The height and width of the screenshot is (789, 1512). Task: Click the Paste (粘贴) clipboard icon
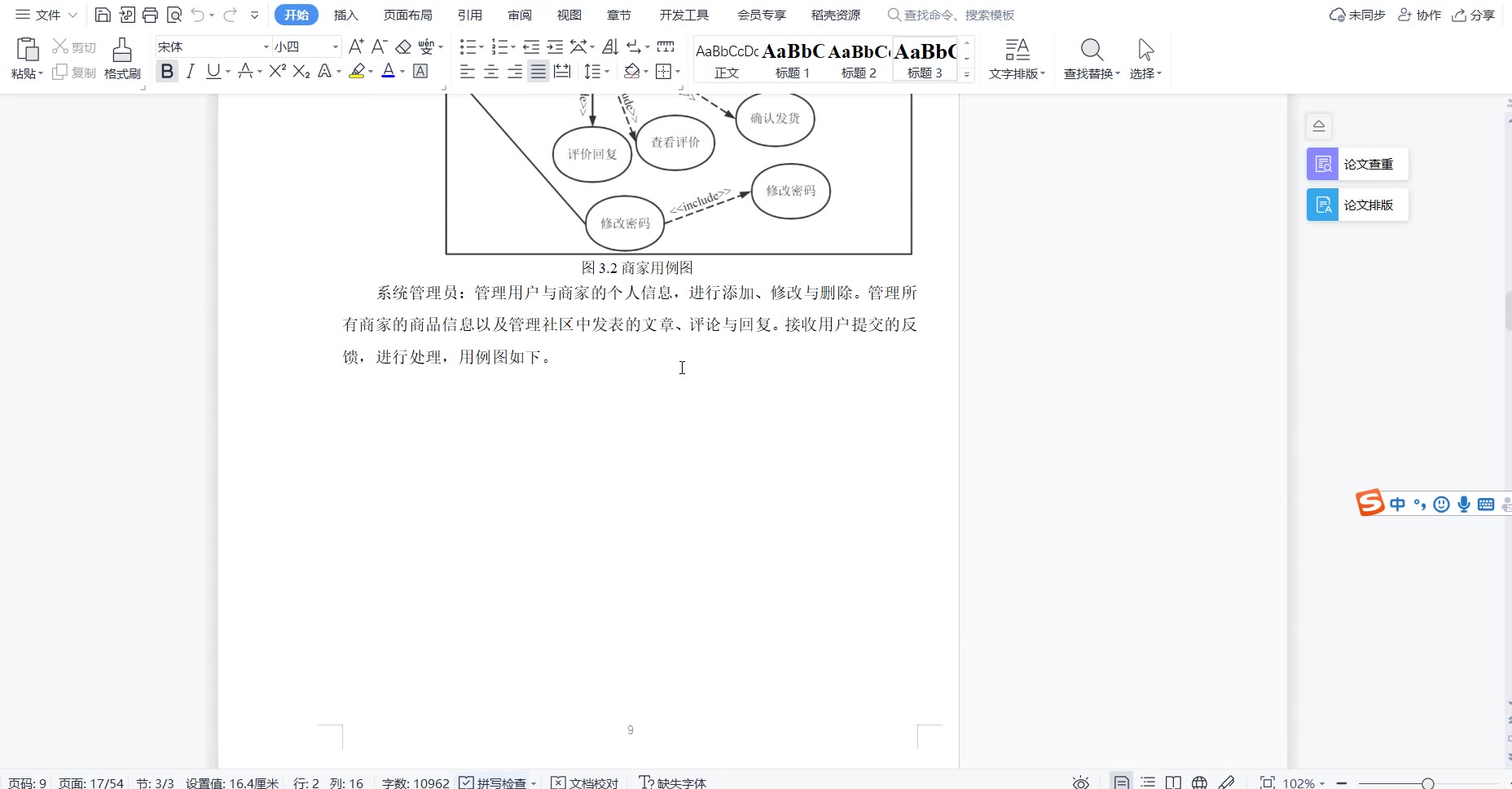pyautogui.click(x=27, y=50)
